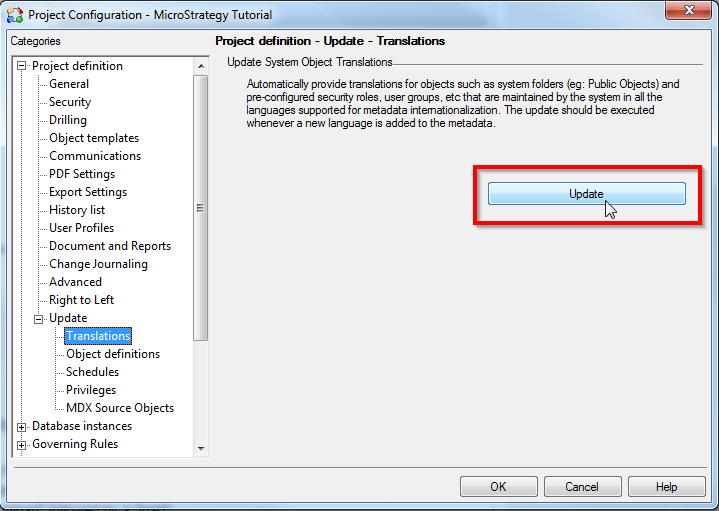Select the Security category
The height and width of the screenshot is (511, 719).
point(70,102)
